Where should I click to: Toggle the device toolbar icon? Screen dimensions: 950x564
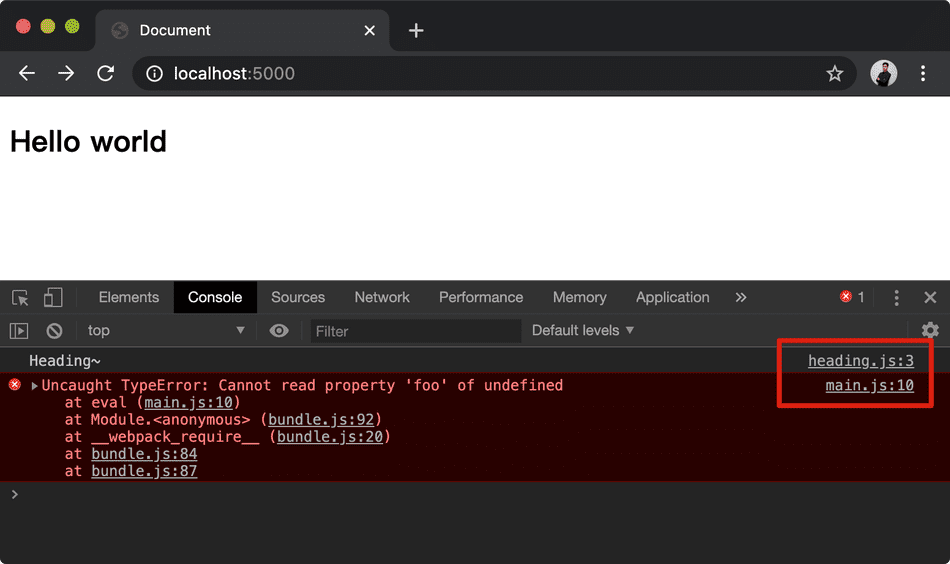[x=53, y=298]
